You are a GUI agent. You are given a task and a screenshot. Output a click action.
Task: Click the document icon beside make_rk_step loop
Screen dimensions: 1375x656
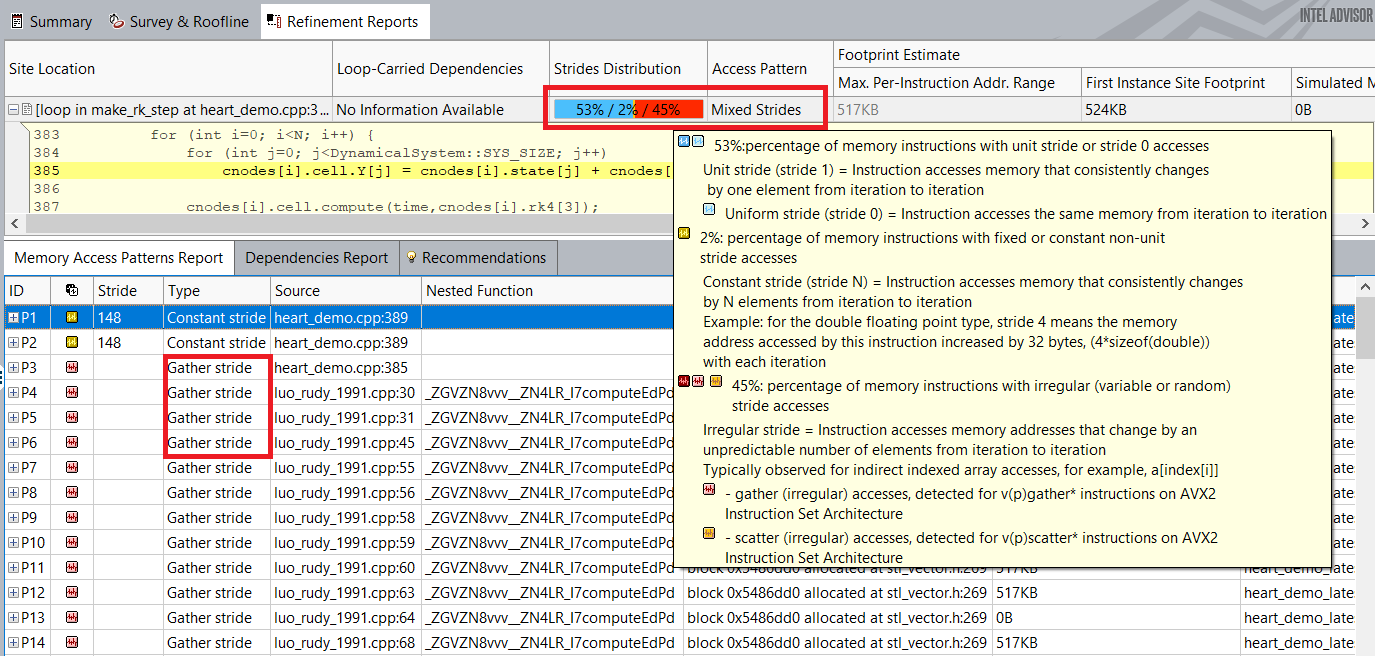coord(27,110)
